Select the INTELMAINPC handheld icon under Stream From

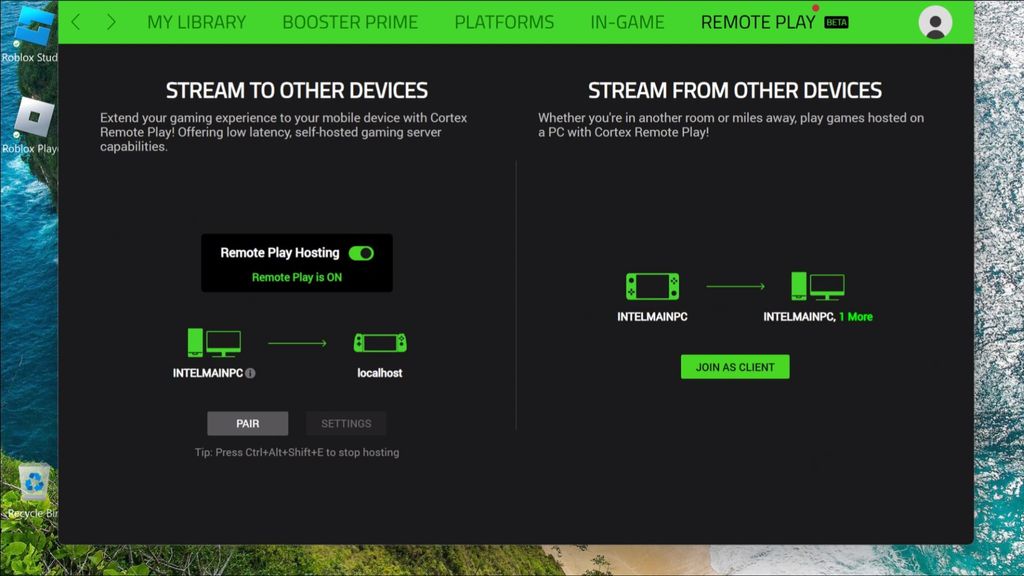tap(652, 284)
